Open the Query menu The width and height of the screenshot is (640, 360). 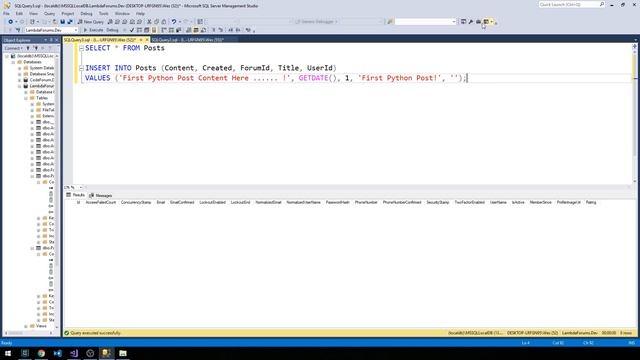tap(49, 13)
